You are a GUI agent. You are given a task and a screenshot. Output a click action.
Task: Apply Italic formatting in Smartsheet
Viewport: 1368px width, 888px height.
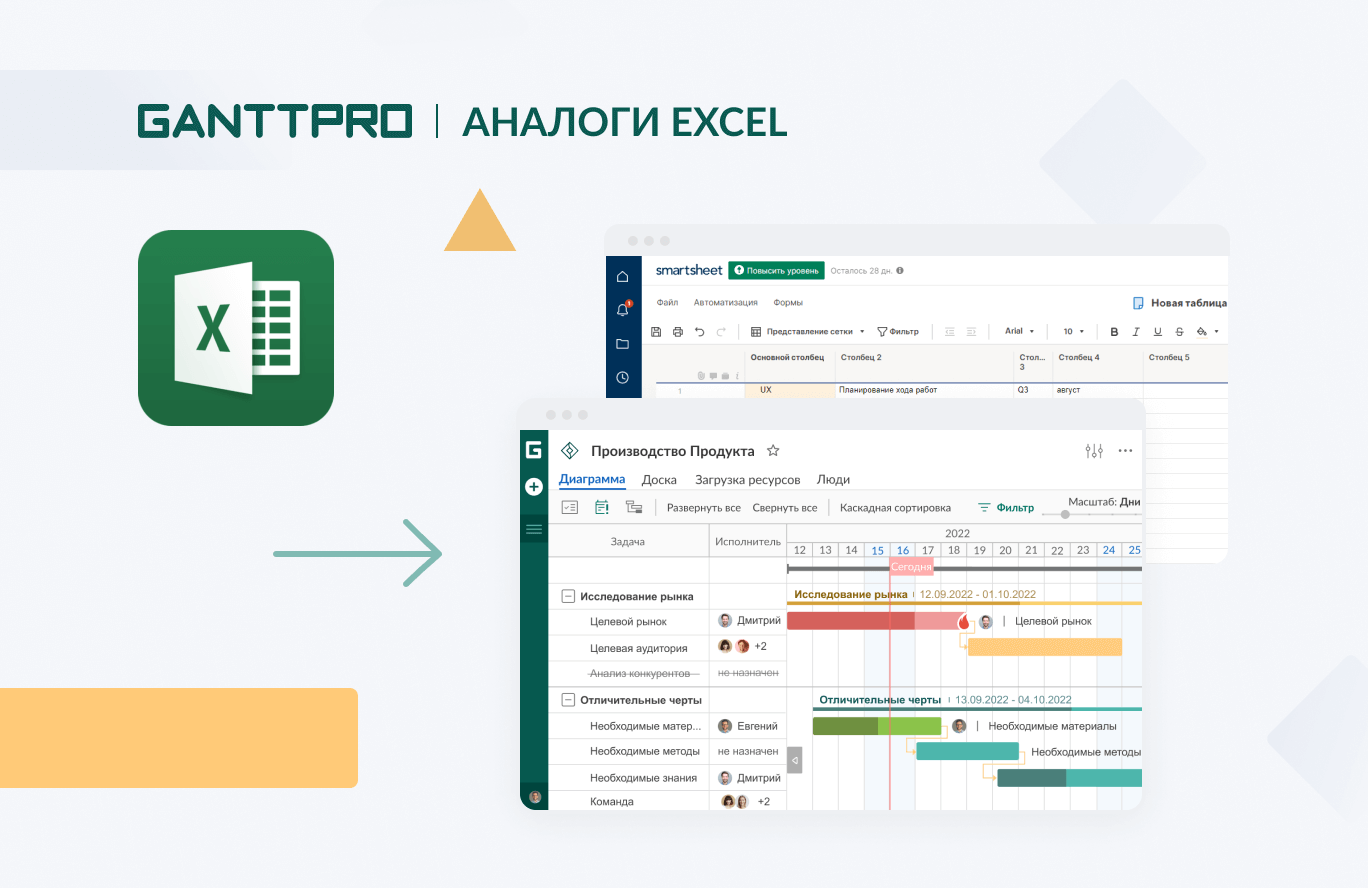(x=1135, y=331)
